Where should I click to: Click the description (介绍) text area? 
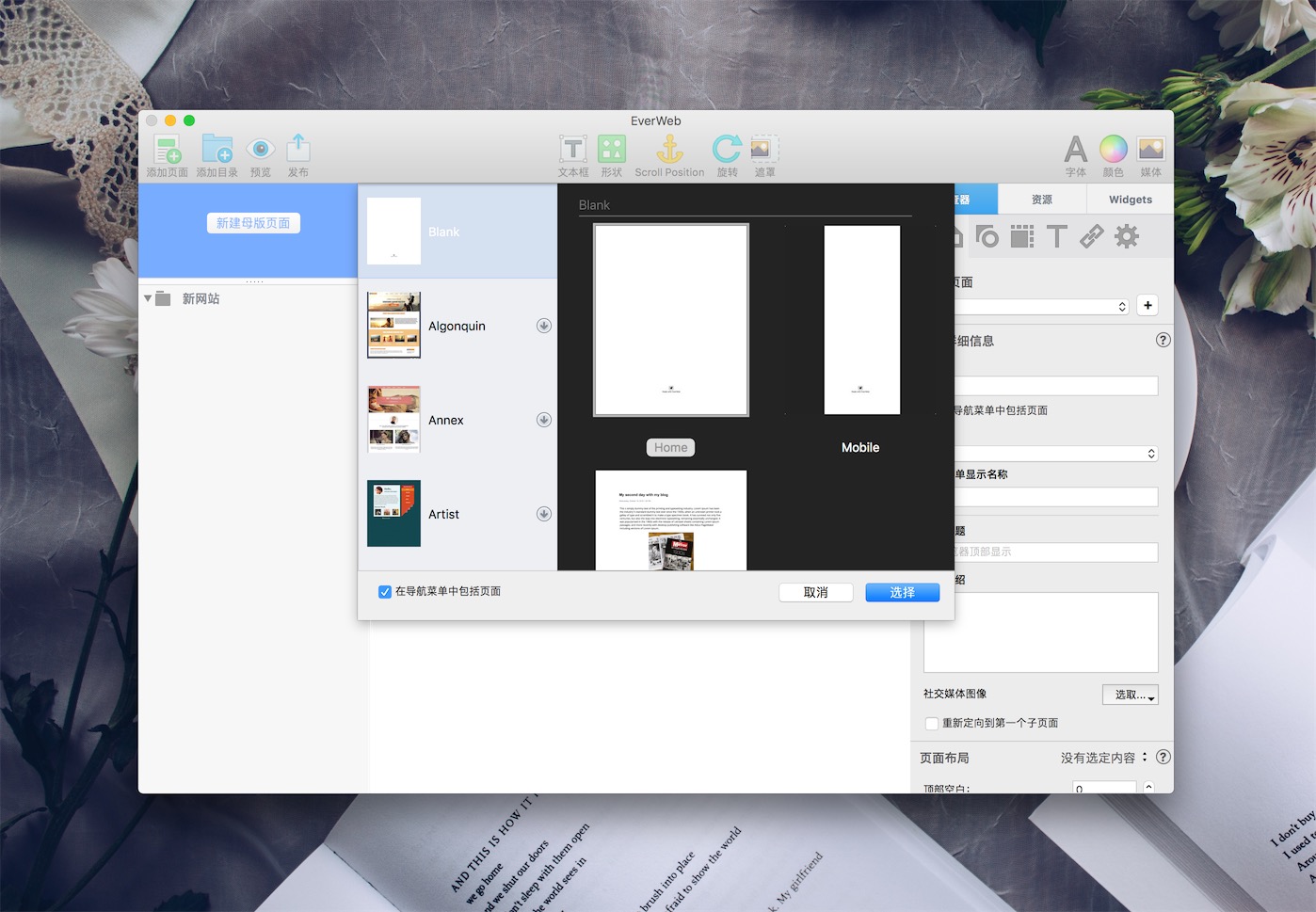[x=1041, y=632]
